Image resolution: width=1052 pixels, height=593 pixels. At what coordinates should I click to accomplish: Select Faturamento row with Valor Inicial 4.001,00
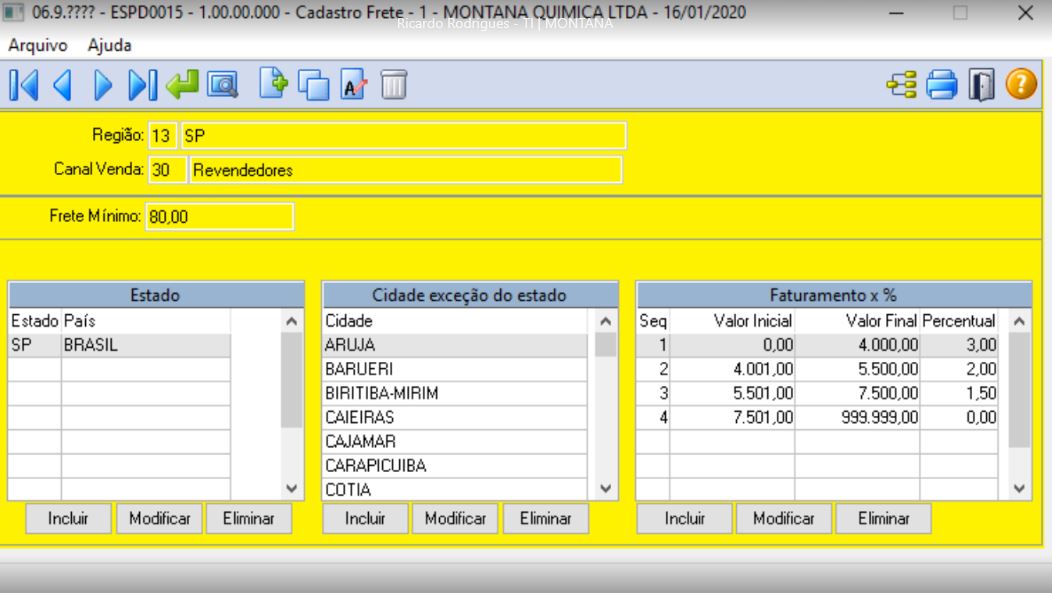[x=817, y=369]
